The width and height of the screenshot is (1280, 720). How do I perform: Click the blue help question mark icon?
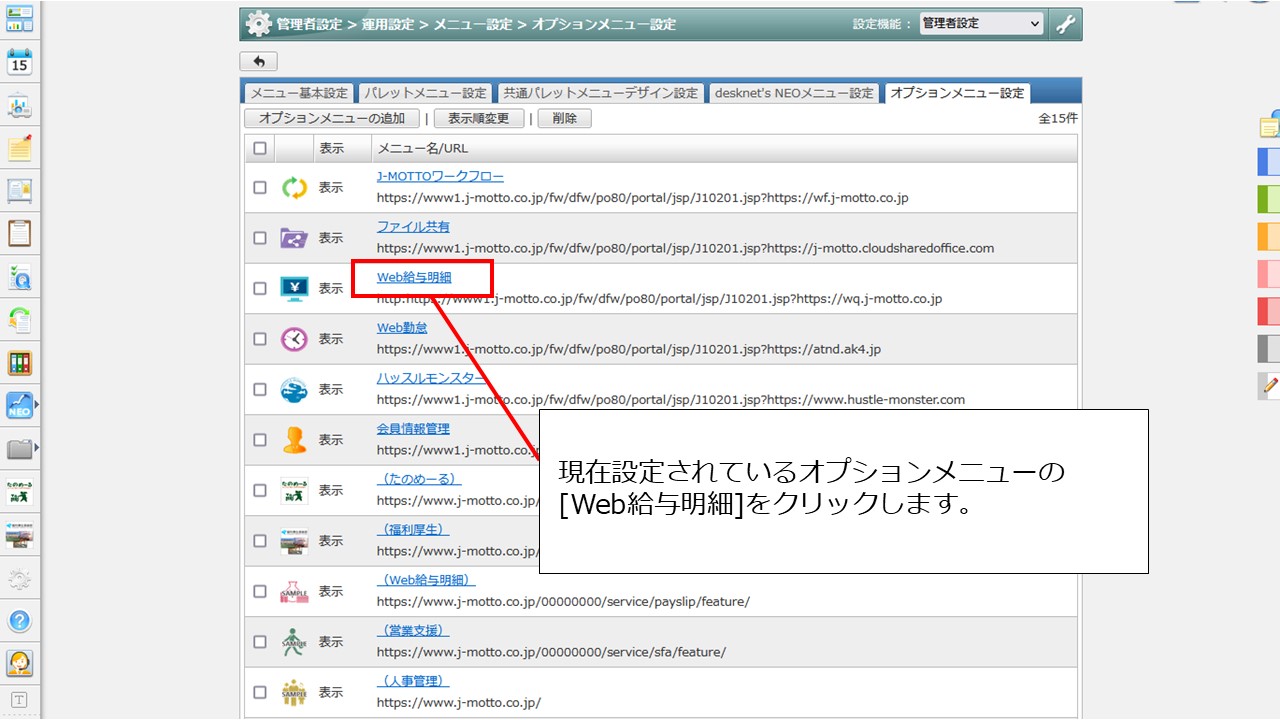(x=20, y=621)
